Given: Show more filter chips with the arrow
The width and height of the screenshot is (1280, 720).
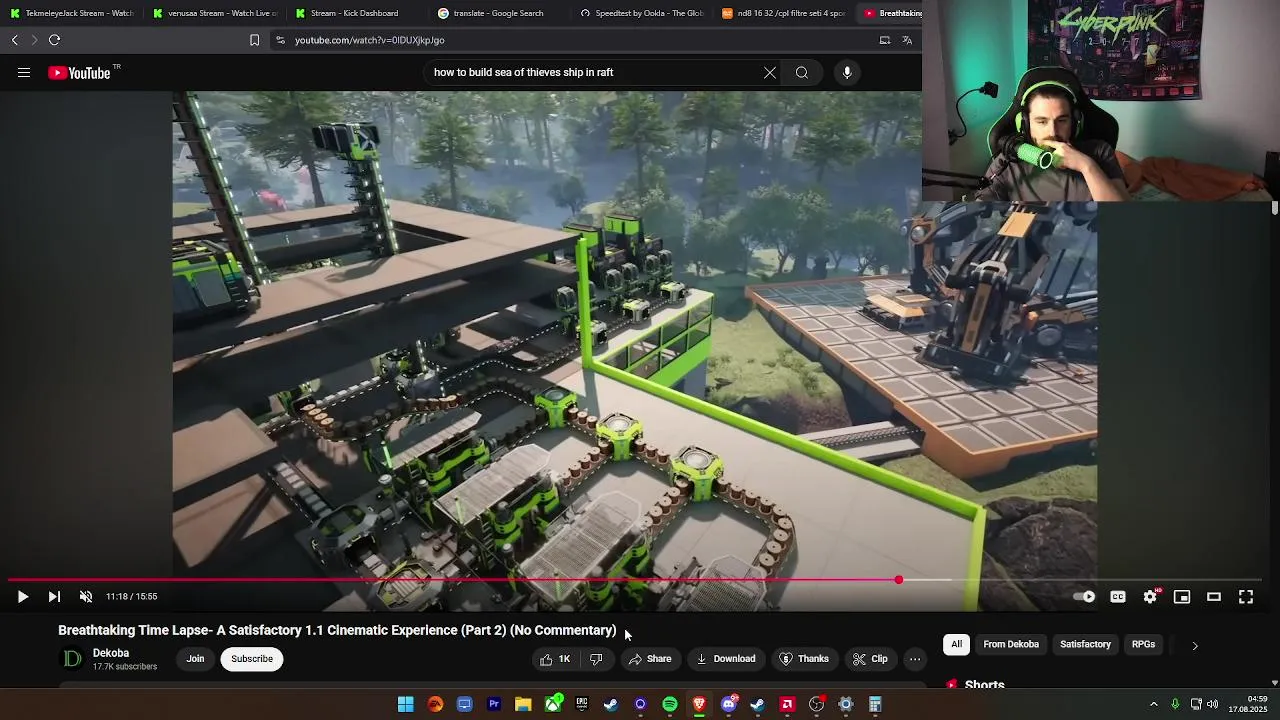Looking at the screenshot, I should point(1194,645).
